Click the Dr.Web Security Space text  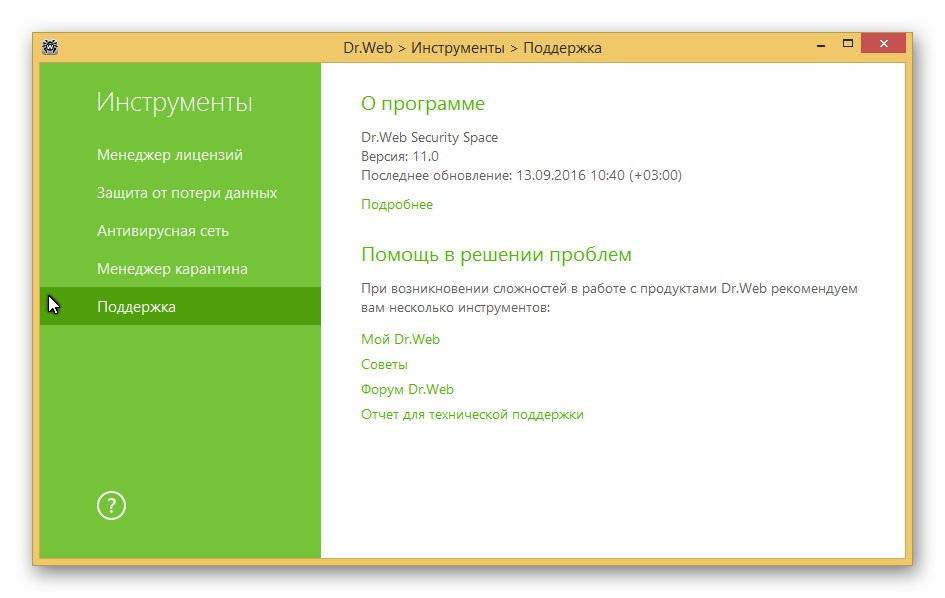pos(429,137)
